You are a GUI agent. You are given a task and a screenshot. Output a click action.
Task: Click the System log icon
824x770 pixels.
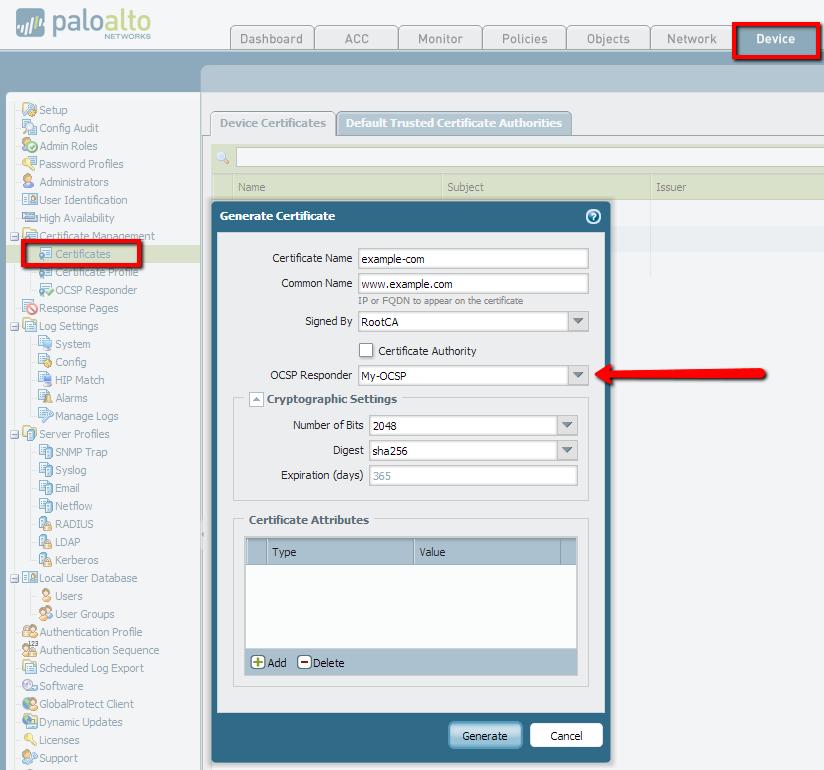point(45,343)
